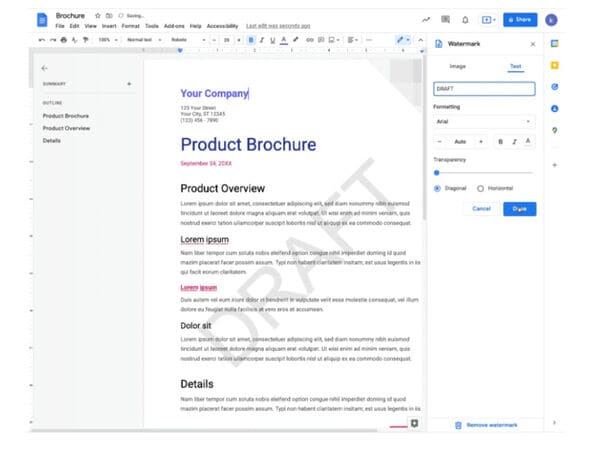Screen dimensions: 600x455
Task: Star the Brochure document
Action: (x=98, y=16)
